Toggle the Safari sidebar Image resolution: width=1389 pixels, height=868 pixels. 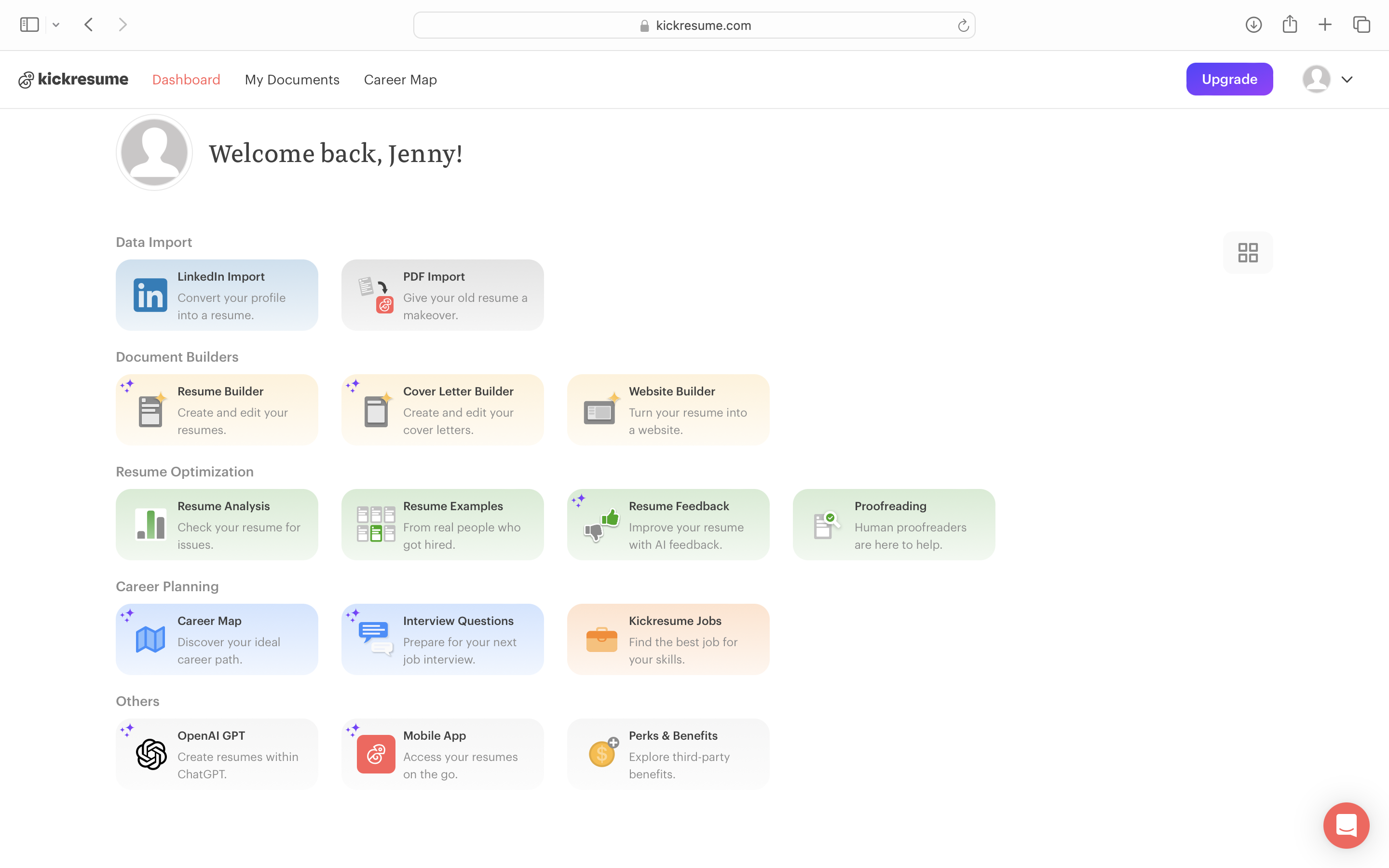pyautogui.click(x=29, y=24)
